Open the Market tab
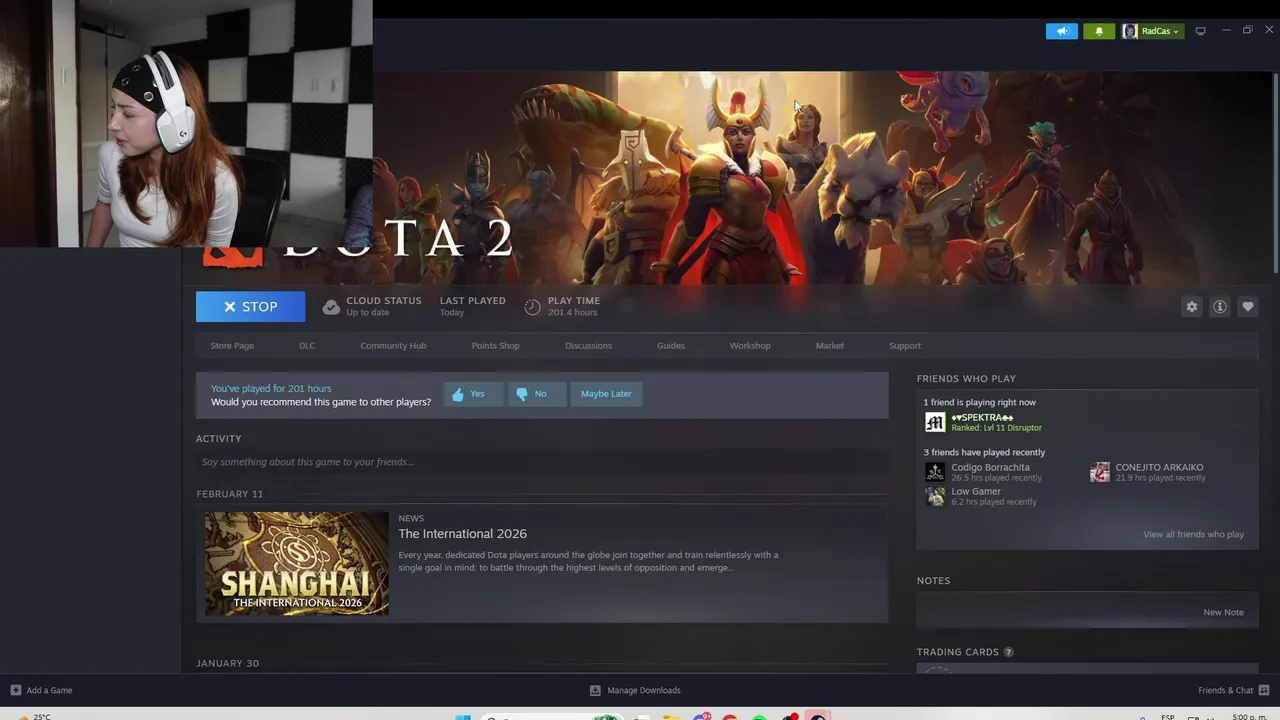 point(830,346)
